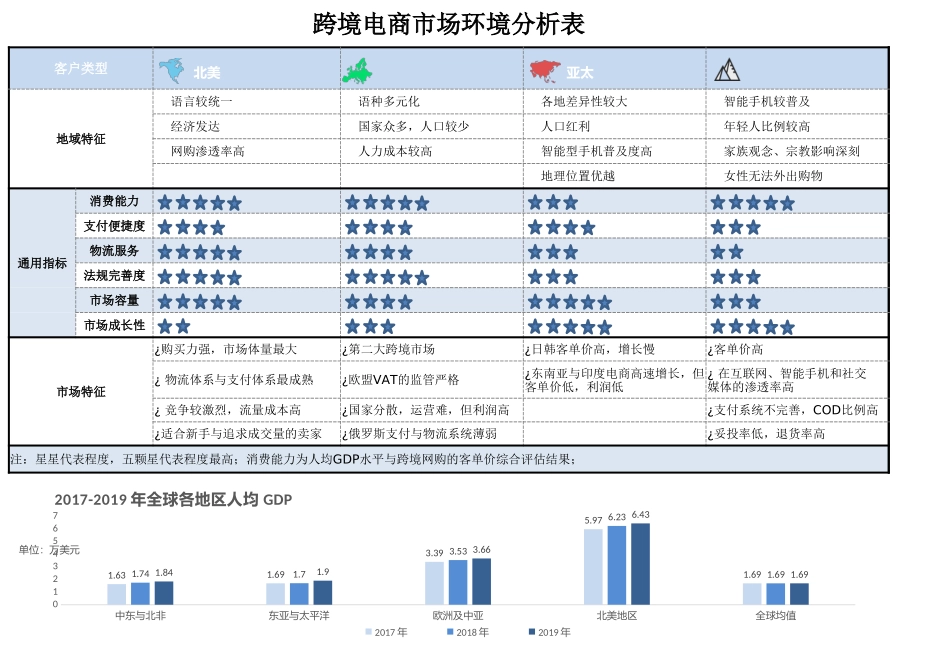Image resolution: width=950 pixels, height=672 pixels.
Task: Click the text 俄罗斯支付与物流系统薄弱
Action: 422,434
